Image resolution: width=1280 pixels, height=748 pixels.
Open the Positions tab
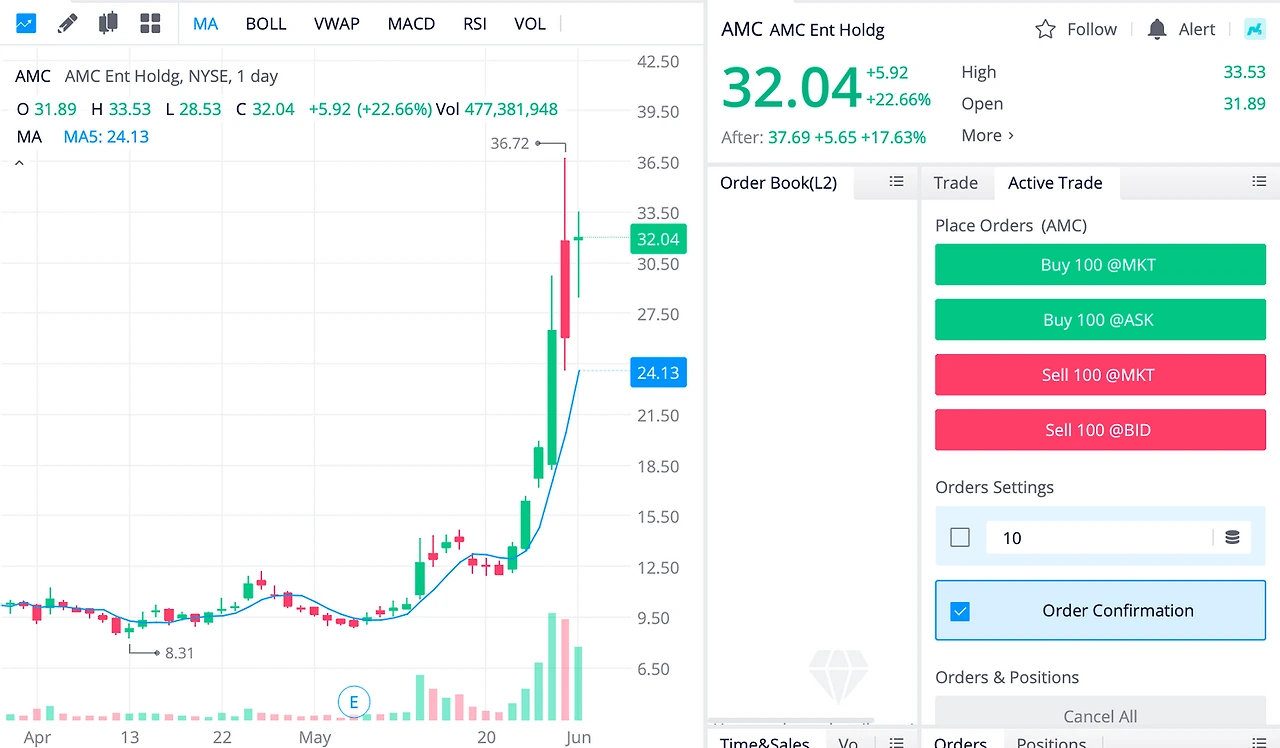(1051, 742)
